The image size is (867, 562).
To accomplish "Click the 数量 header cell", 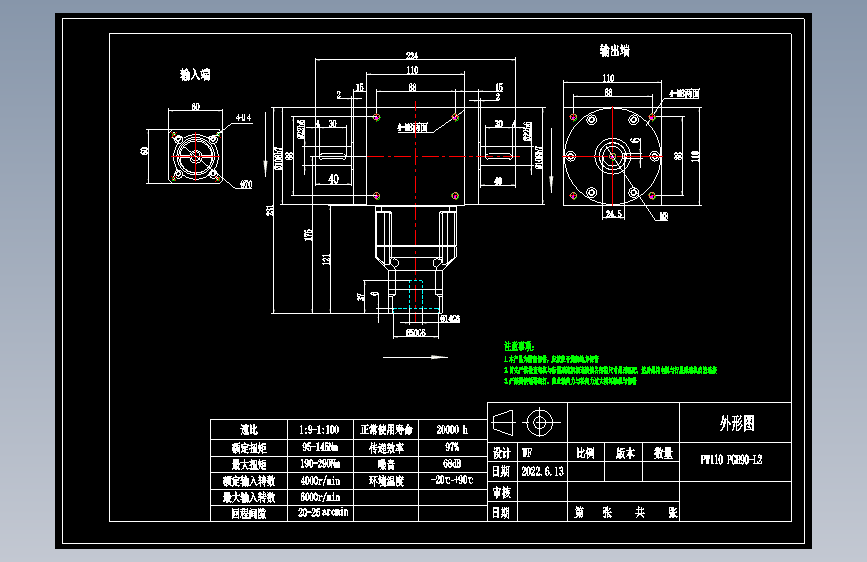I will [x=663, y=453].
